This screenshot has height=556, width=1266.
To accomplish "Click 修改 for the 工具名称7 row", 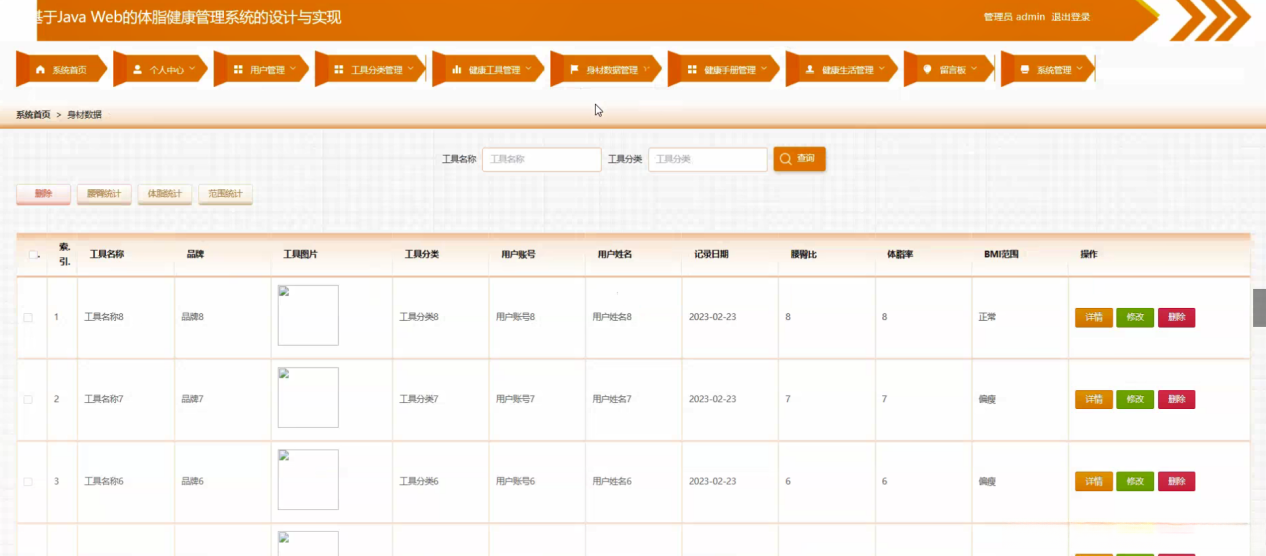I will (x=1135, y=399).
